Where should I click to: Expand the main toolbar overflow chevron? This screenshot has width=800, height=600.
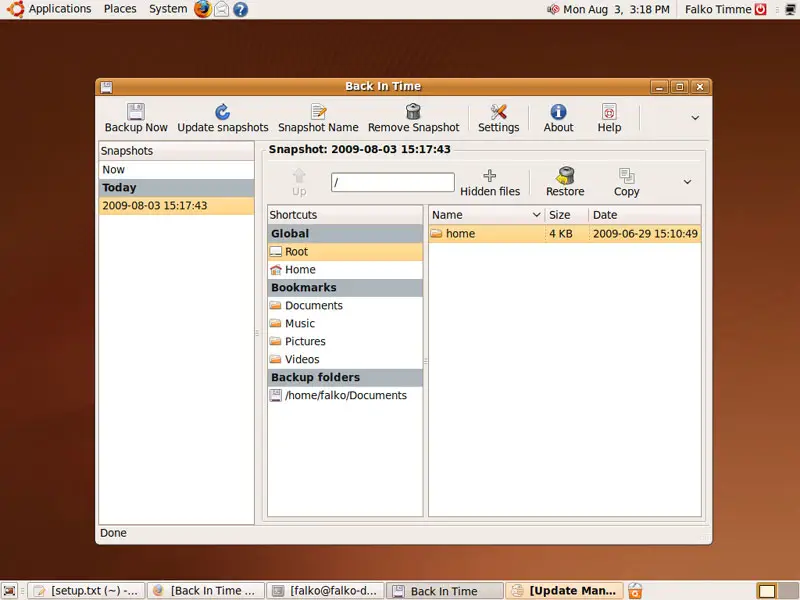[x=695, y=118]
